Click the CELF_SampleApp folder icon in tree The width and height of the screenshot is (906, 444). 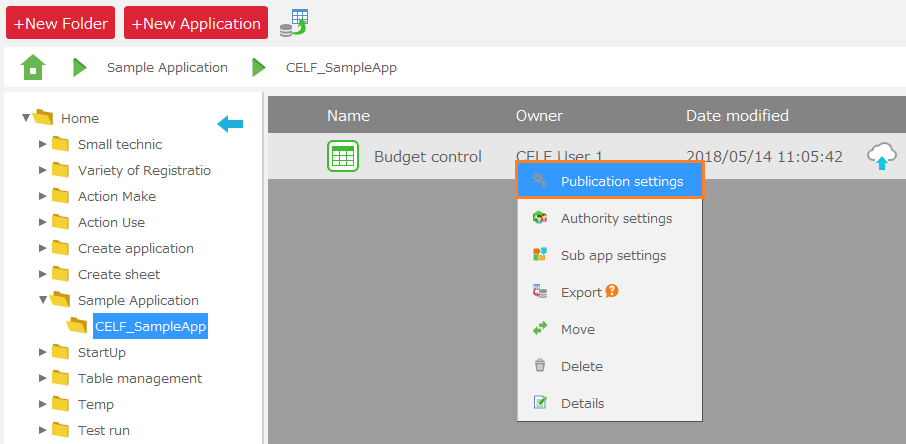pos(77,326)
